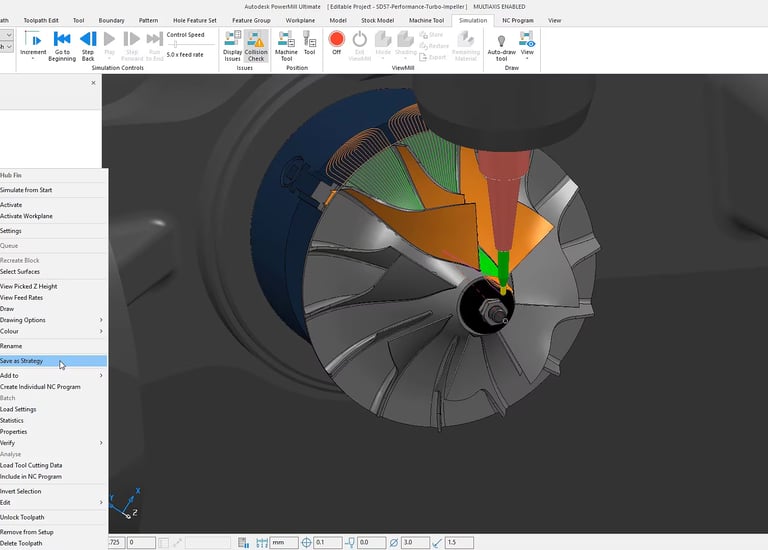Image resolution: width=768 pixels, height=550 pixels.
Task: Toggle Collision Check
Action: click(x=256, y=46)
